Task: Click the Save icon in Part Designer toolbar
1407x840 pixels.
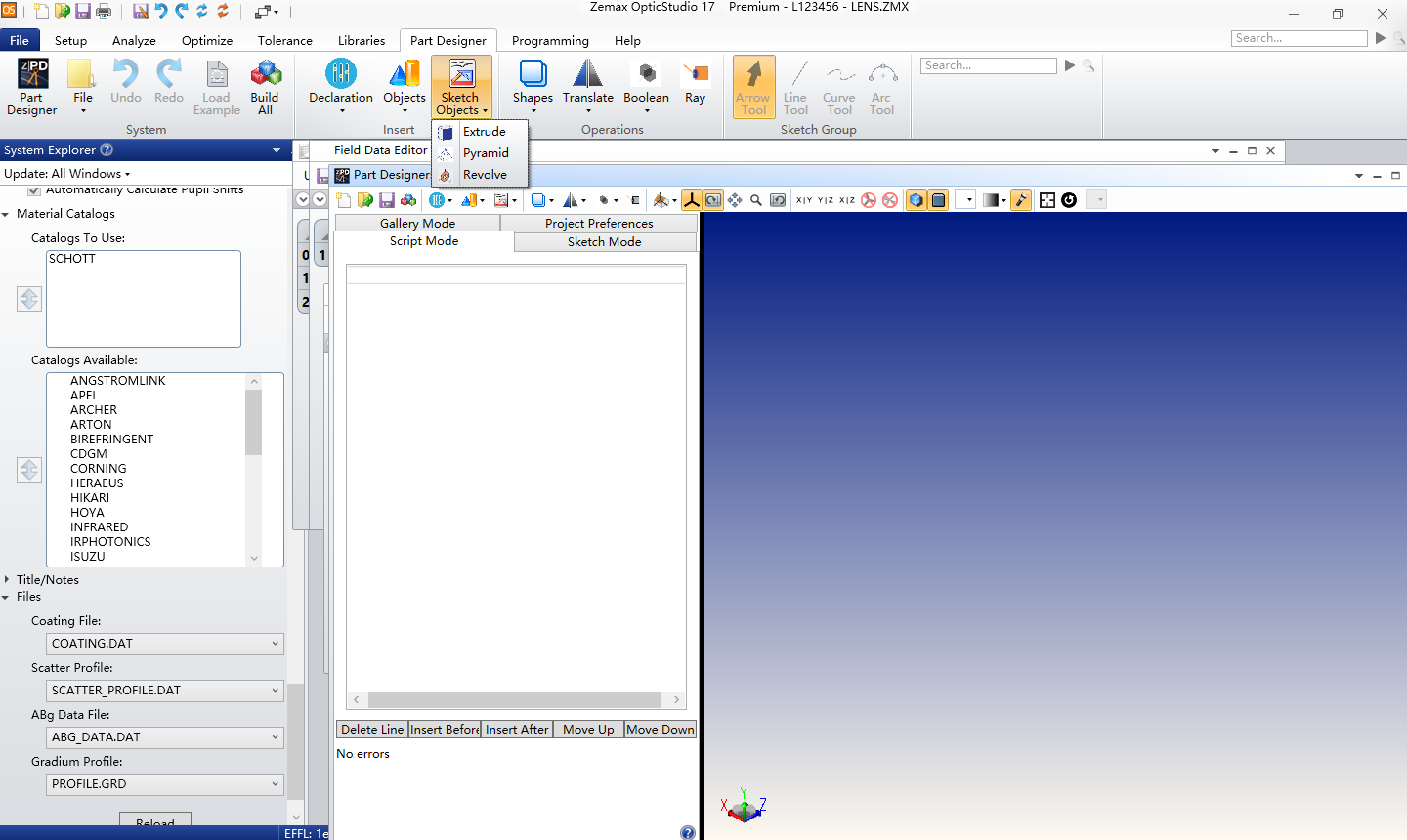Action: point(387,200)
